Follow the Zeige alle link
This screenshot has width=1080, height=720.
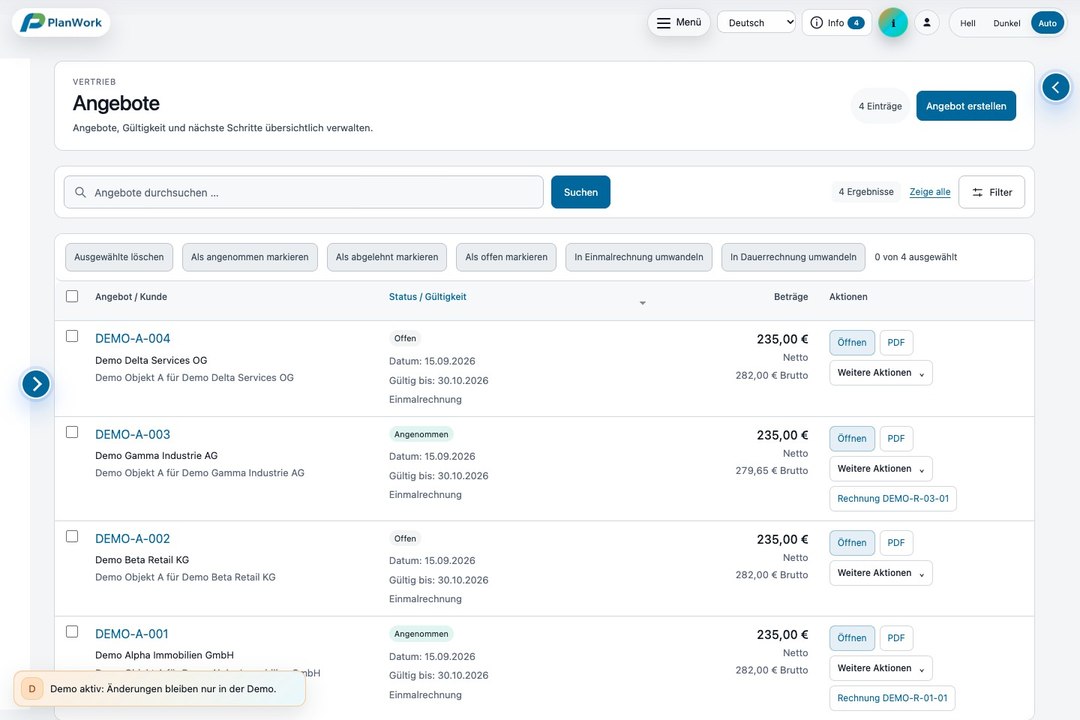[x=929, y=192]
